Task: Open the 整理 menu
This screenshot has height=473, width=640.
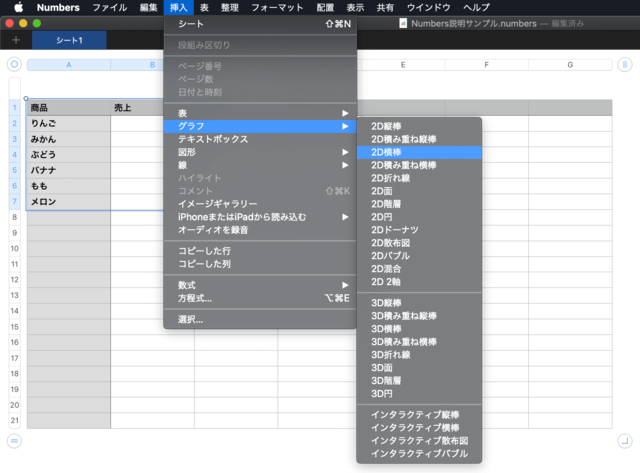Action: tap(230, 7)
